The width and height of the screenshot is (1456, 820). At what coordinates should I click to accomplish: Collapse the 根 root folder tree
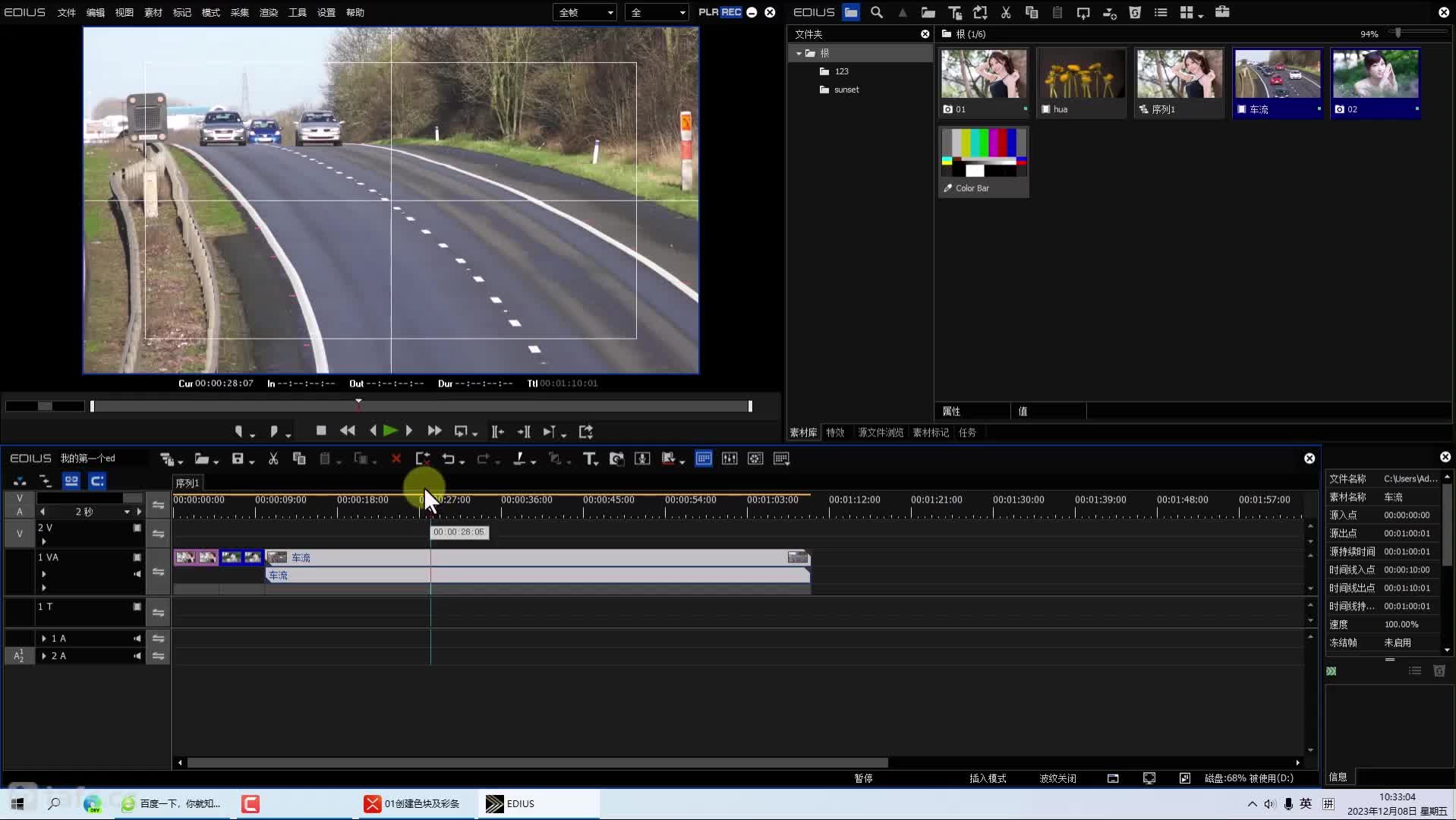[x=799, y=53]
